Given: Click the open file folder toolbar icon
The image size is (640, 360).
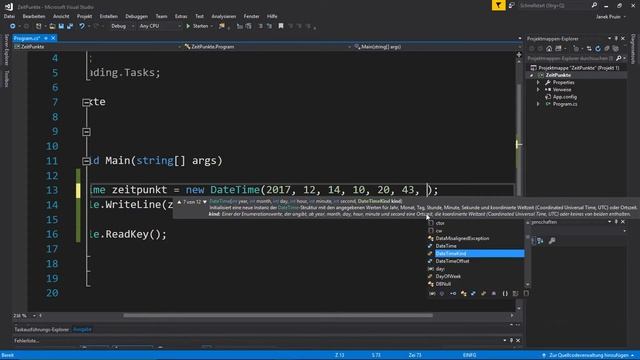Looking at the screenshot, I should tap(52, 26).
